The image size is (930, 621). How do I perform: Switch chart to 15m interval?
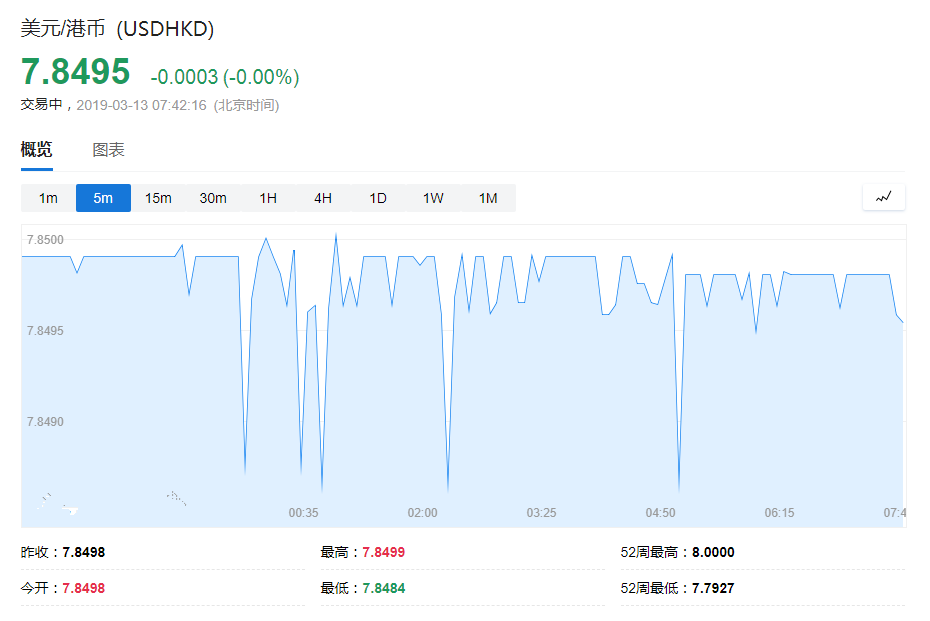[158, 198]
